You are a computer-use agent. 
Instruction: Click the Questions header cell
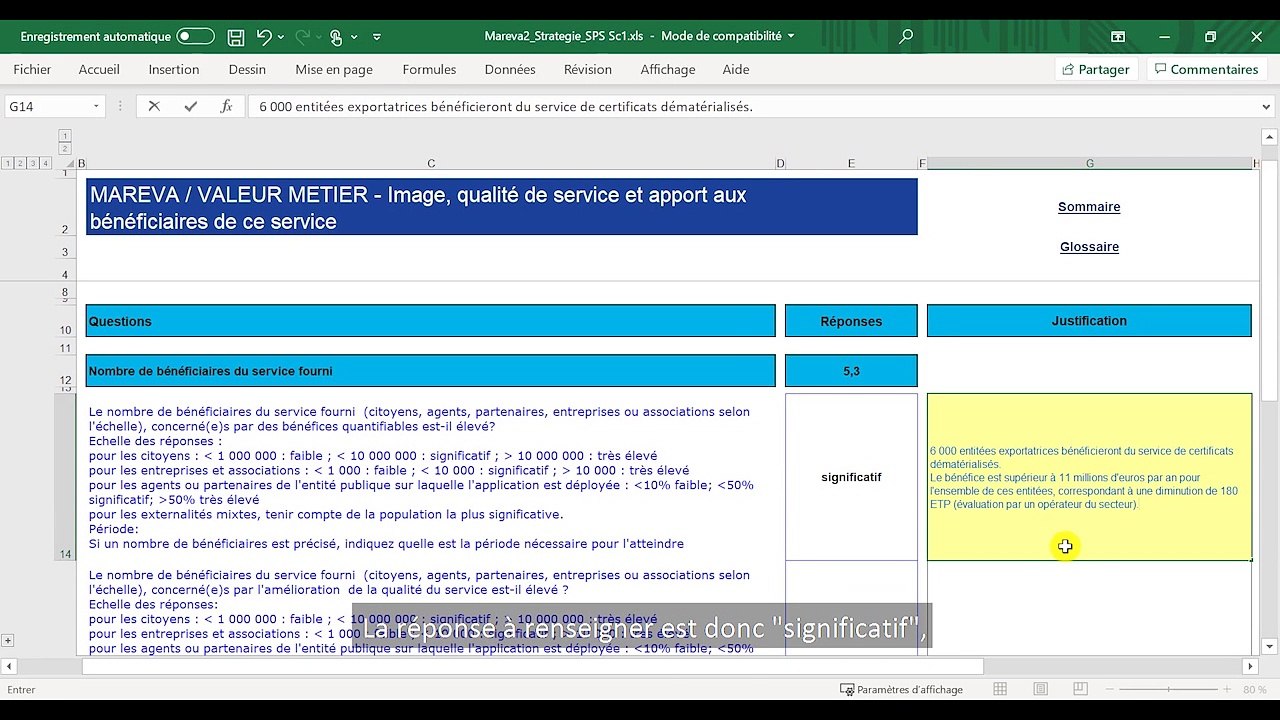click(430, 321)
